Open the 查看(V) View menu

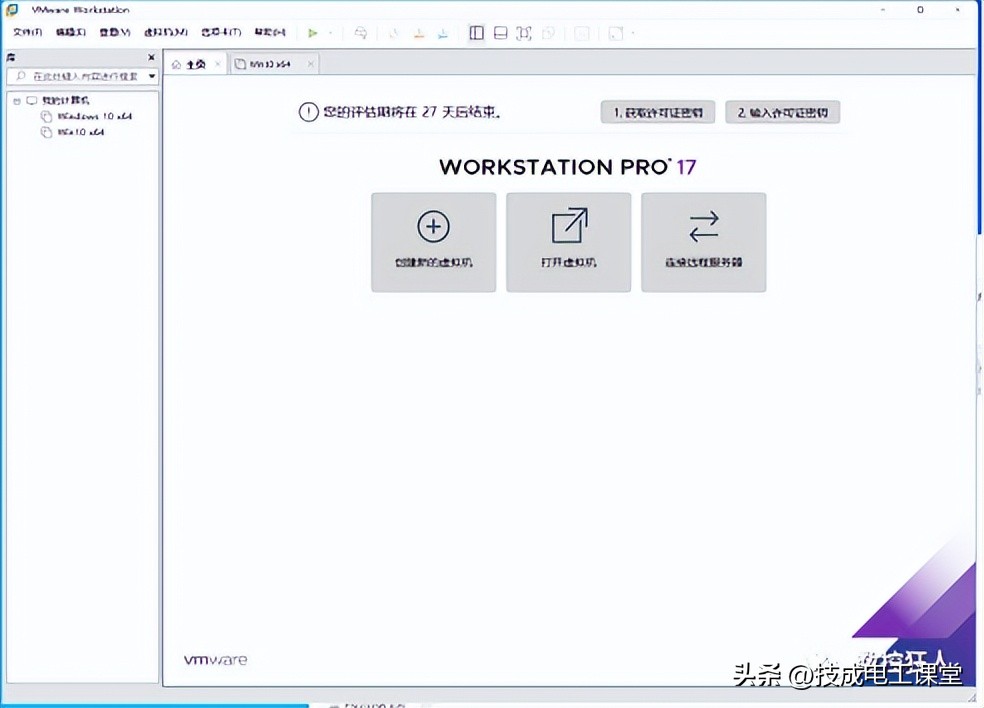(x=114, y=32)
